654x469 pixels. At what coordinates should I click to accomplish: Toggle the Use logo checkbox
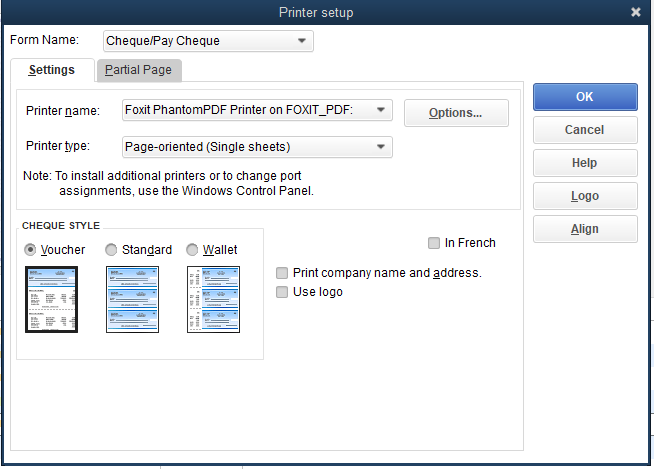pyautogui.click(x=283, y=292)
